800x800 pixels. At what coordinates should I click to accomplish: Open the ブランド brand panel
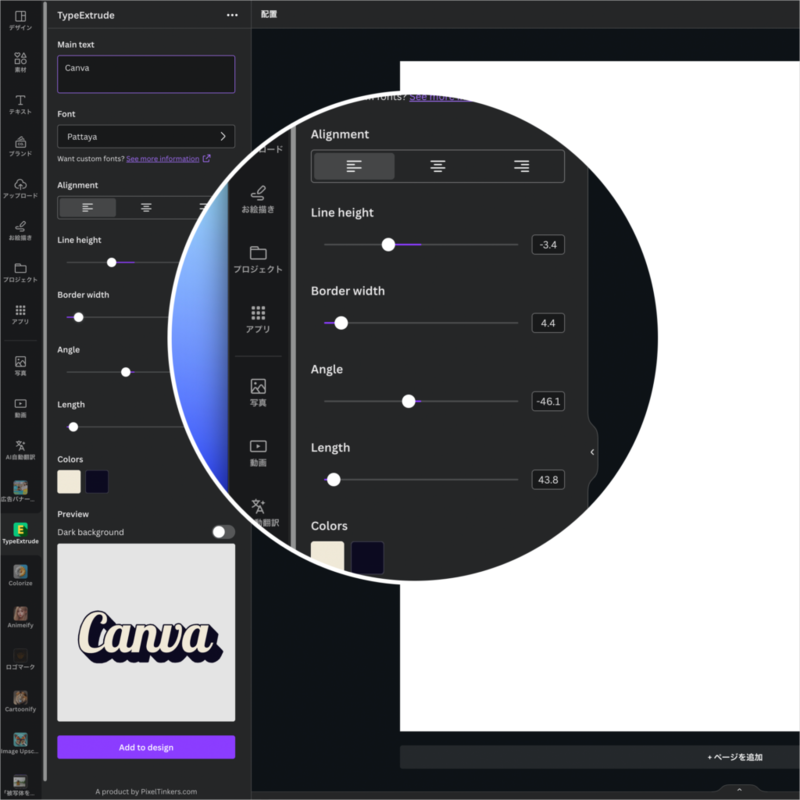click(20, 146)
